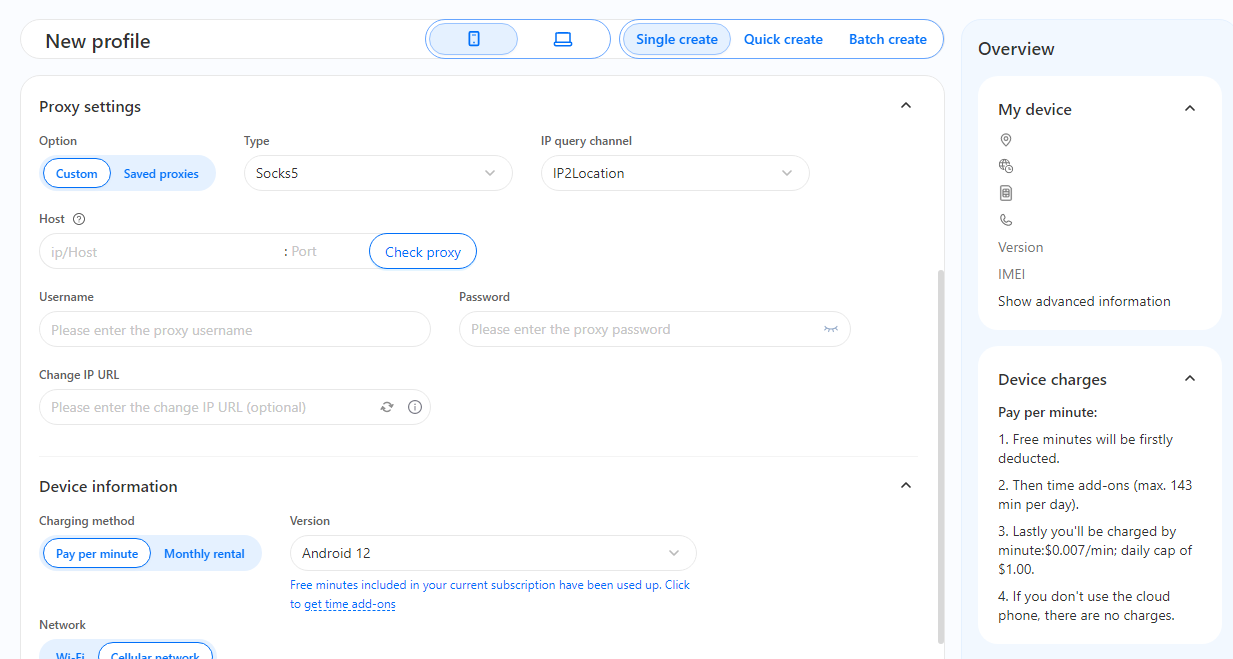The width and height of the screenshot is (1233, 659).
Task: Click the Host help question mark icon
Action: (x=79, y=219)
